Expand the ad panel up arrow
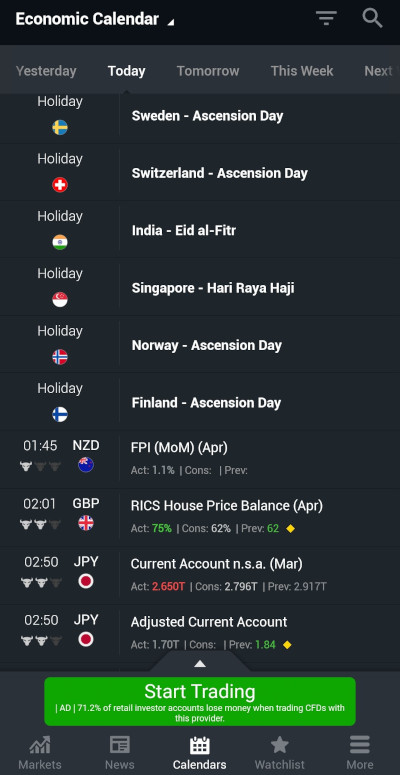 [200, 664]
